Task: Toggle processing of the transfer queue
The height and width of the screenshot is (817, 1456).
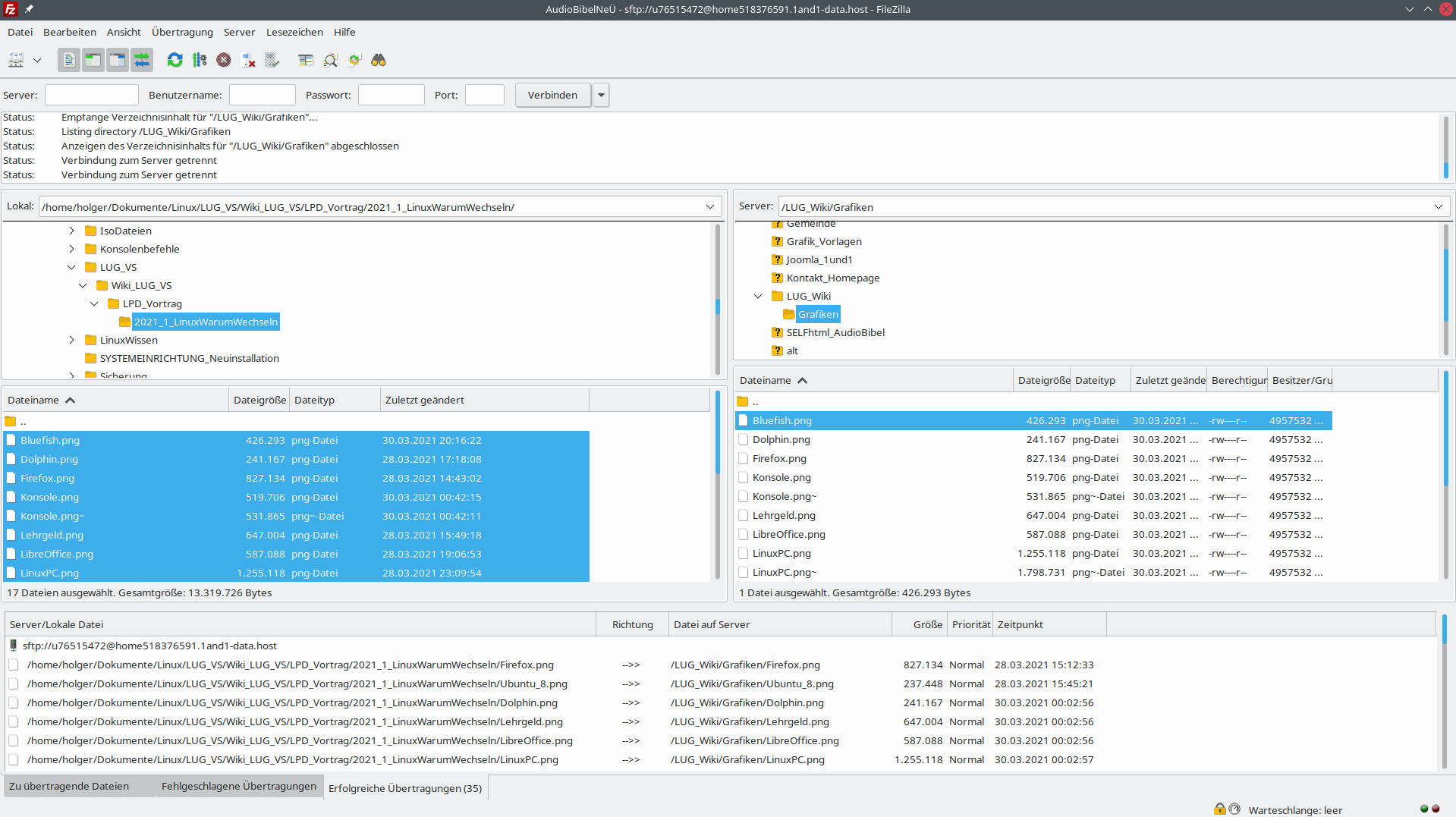Action: point(200,60)
